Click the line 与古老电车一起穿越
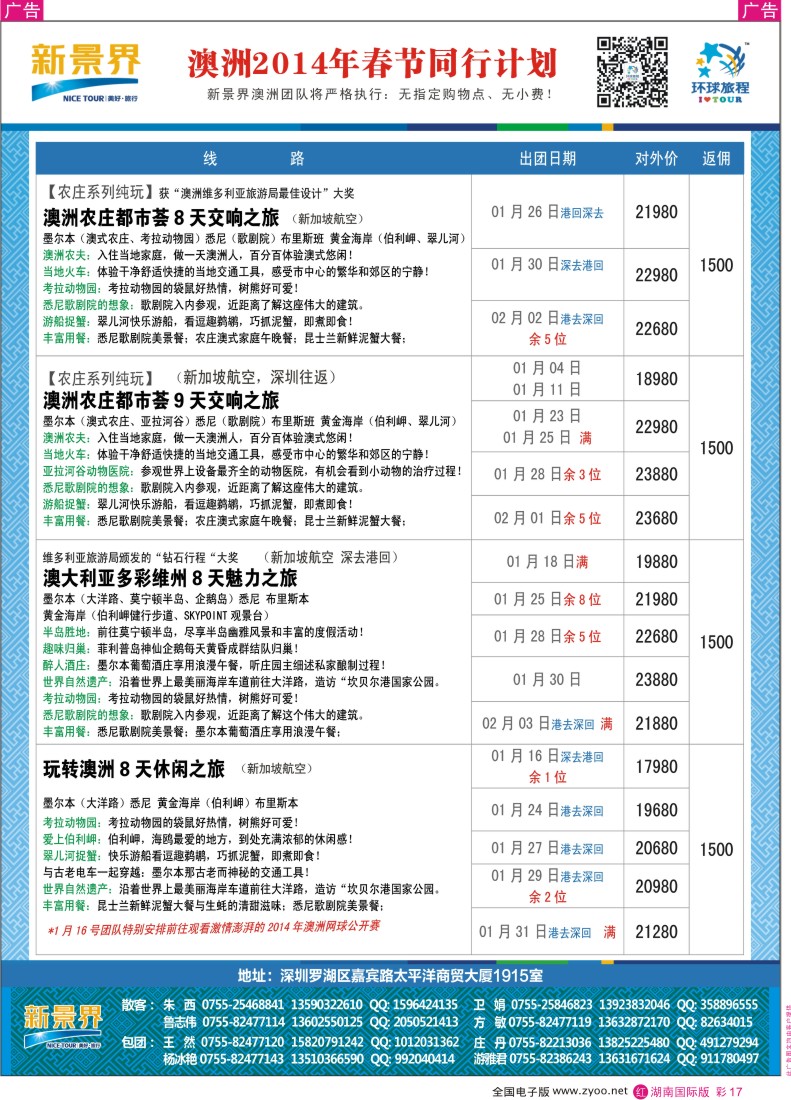791x1100 pixels. (x=176, y=872)
